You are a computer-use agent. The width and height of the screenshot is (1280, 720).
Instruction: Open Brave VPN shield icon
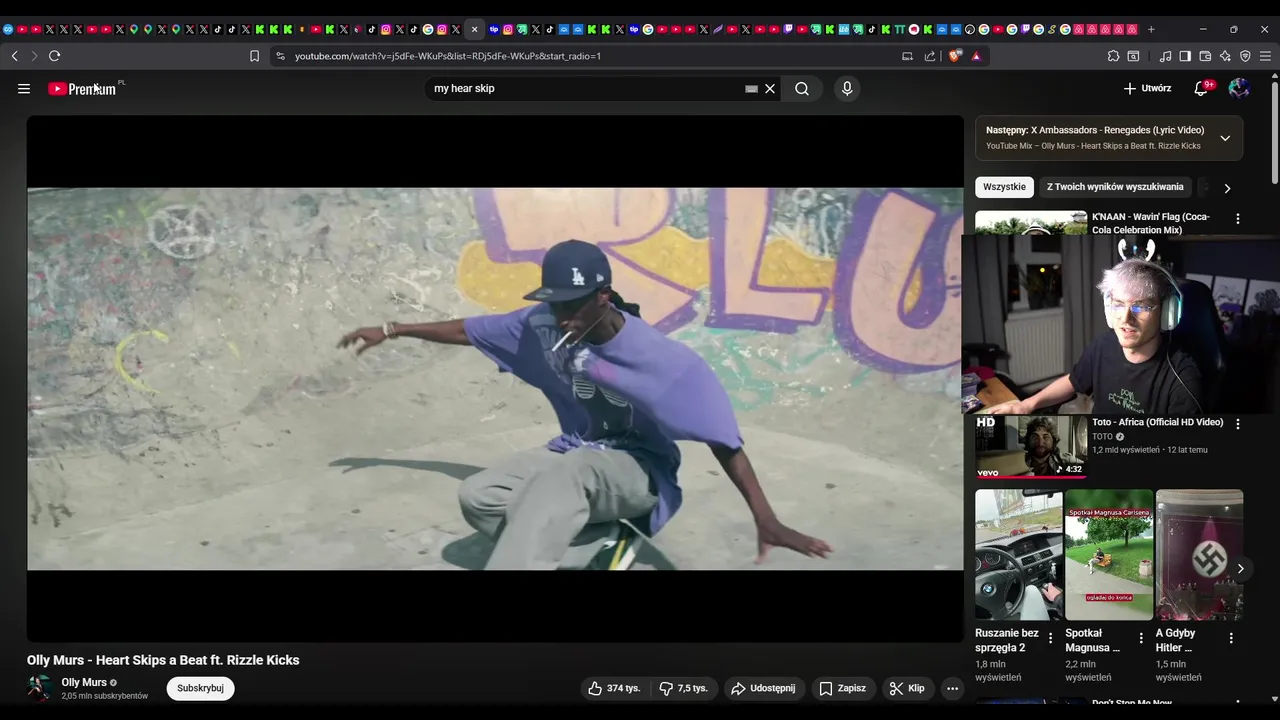(x=1245, y=56)
